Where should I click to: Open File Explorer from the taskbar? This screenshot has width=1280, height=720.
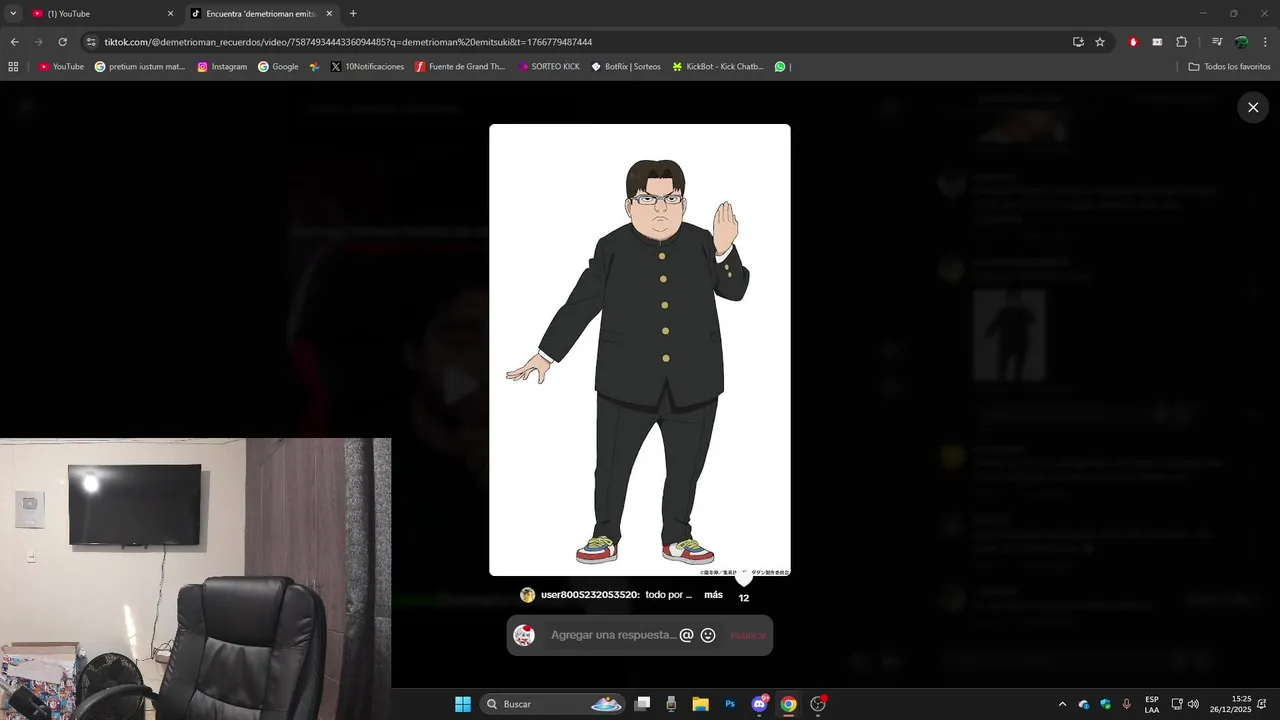pos(700,704)
